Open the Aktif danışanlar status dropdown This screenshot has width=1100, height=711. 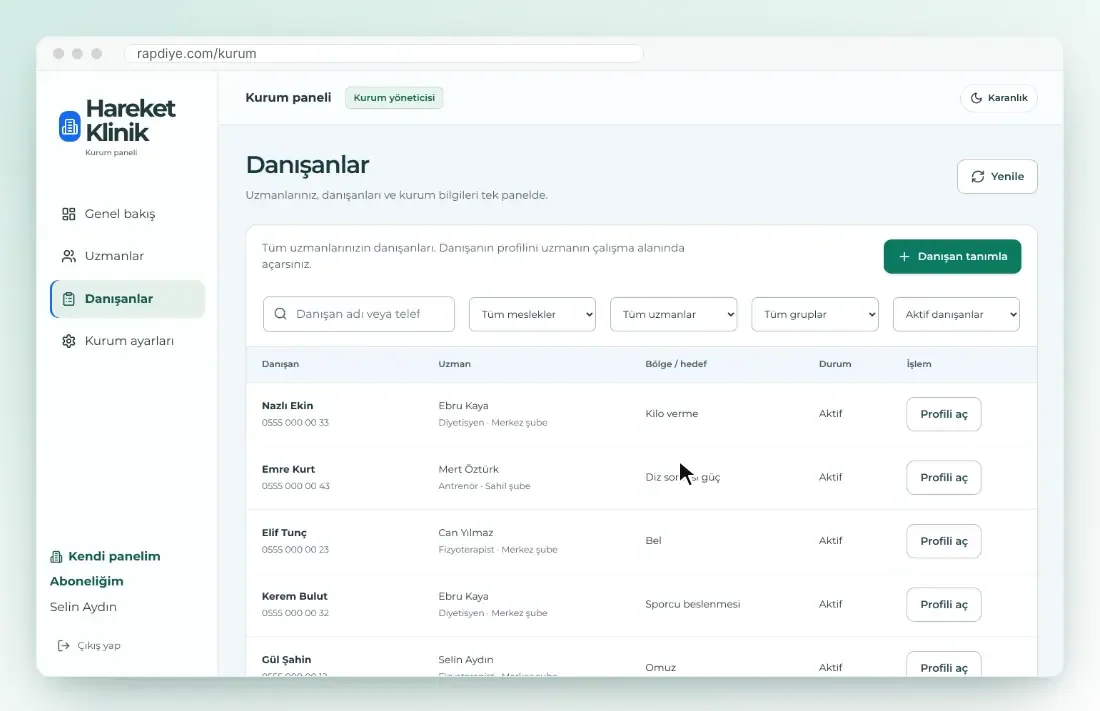(x=956, y=314)
